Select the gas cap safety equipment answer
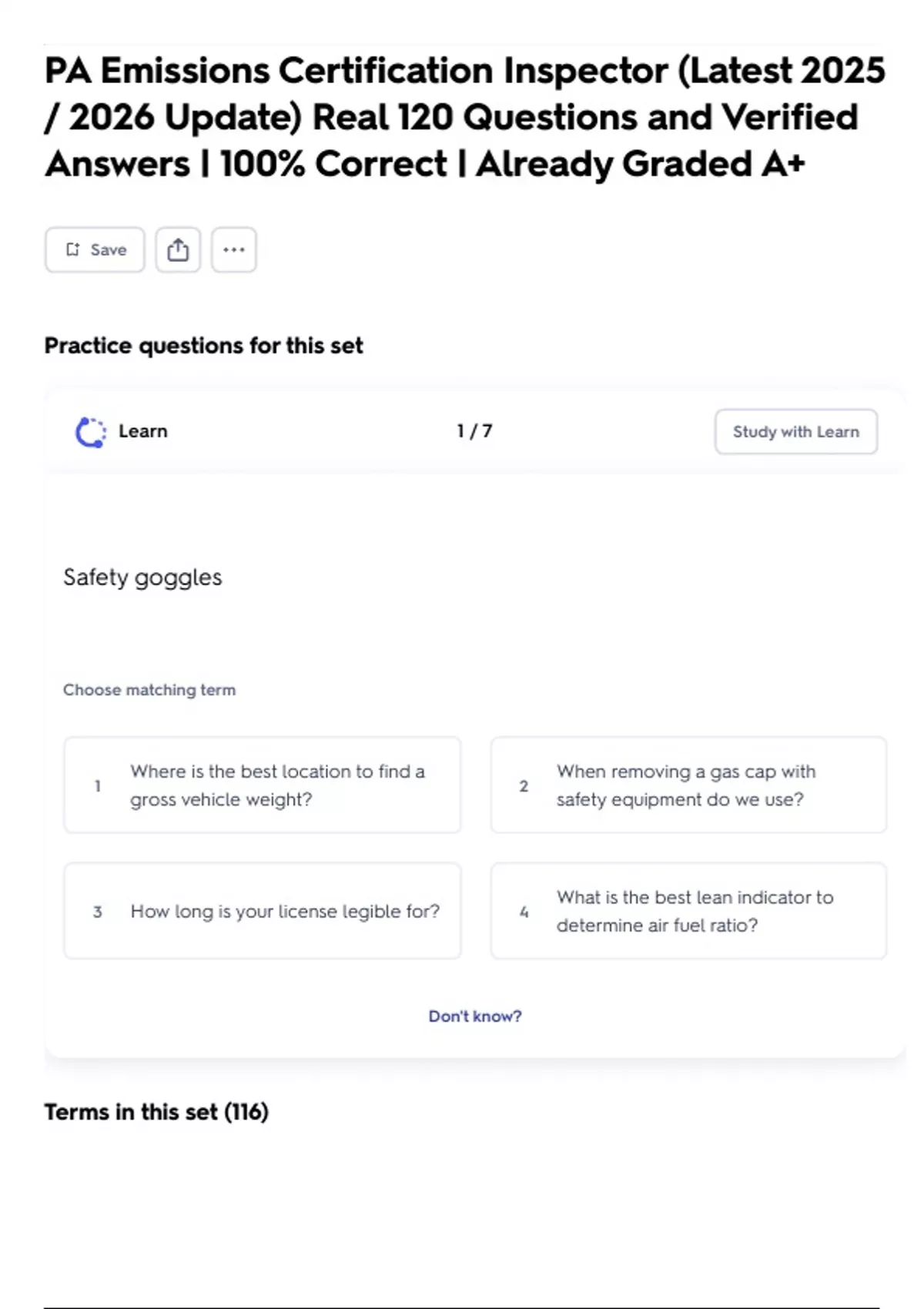 tap(688, 785)
